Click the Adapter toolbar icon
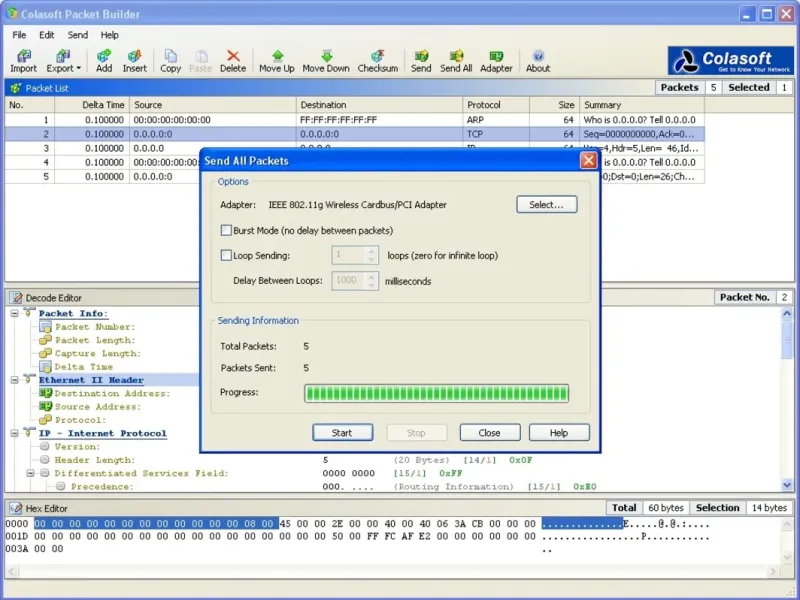This screenshot has width=800, height=600. click(x=496, y=57)
